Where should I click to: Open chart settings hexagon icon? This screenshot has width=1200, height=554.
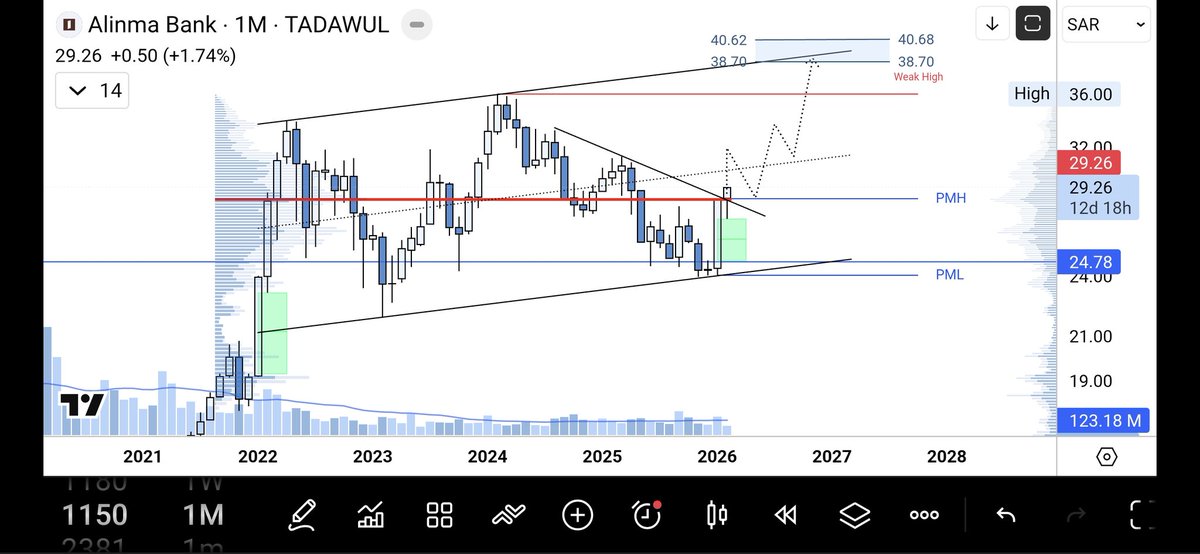1107,457
